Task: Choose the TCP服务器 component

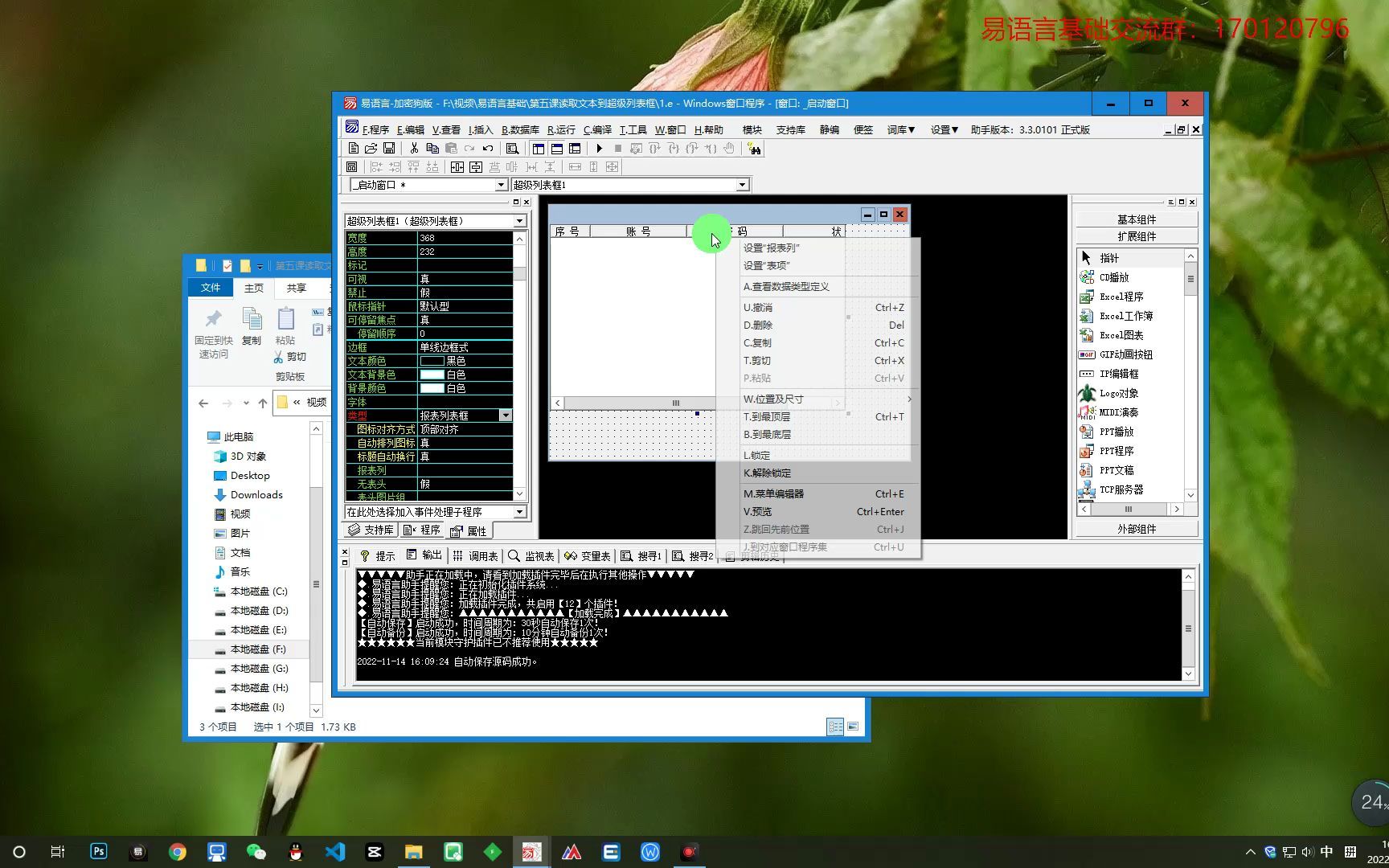Action: 1121,489
